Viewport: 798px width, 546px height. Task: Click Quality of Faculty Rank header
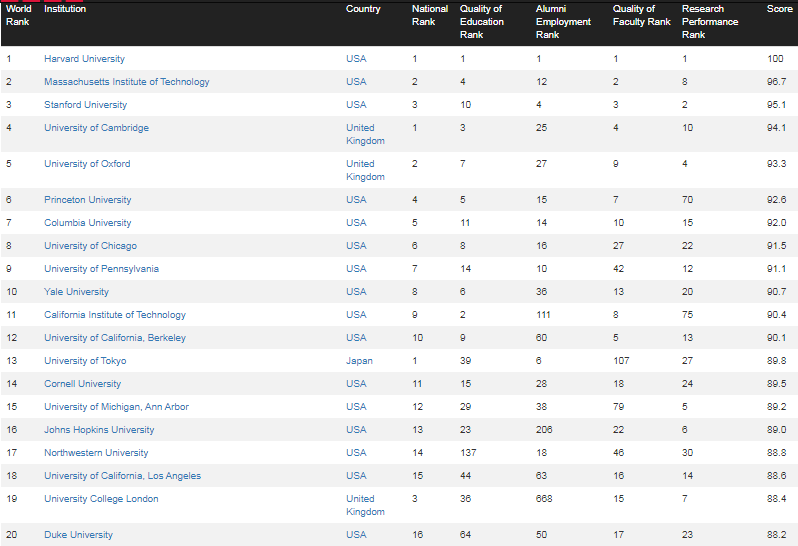(x=641, y=15)
